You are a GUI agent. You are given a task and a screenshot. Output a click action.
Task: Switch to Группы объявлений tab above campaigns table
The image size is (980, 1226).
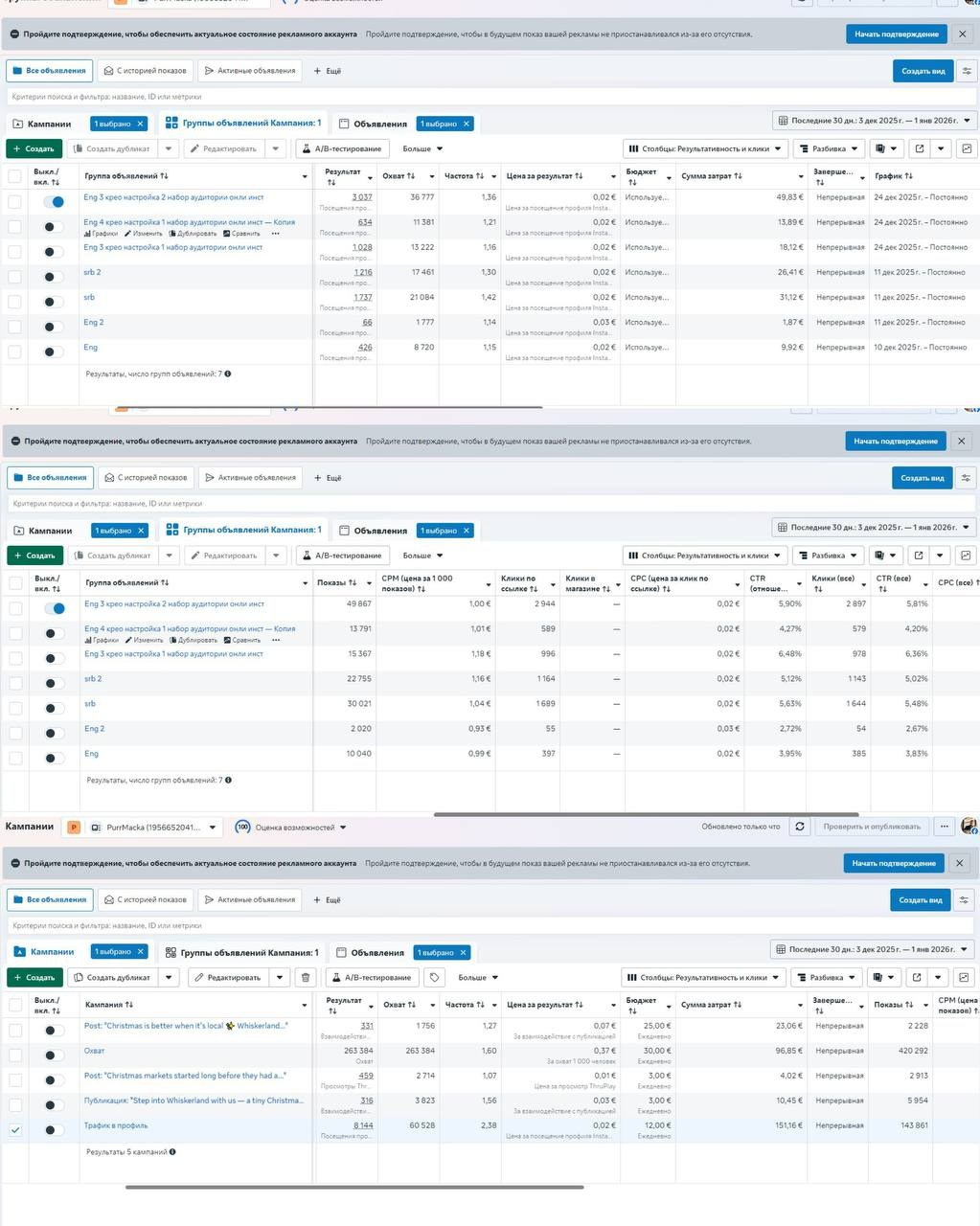(x=242, y=952)
